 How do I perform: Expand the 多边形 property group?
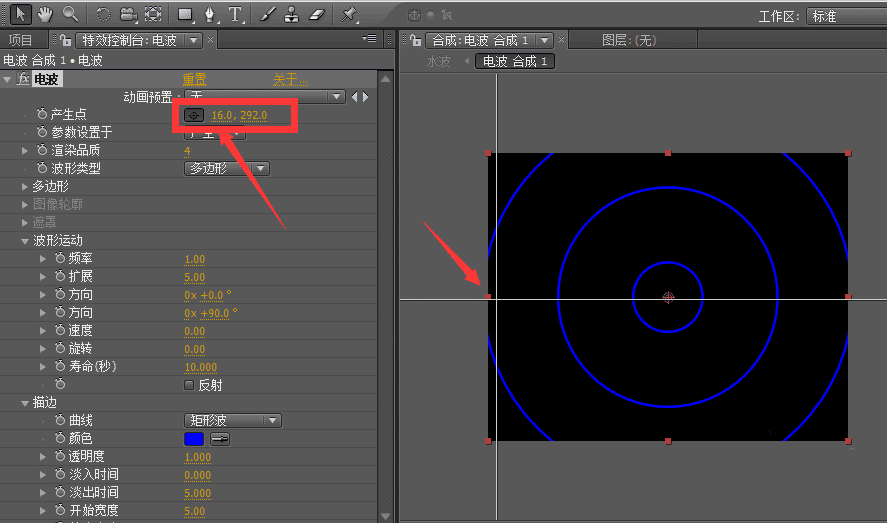[x=25, y=186]
